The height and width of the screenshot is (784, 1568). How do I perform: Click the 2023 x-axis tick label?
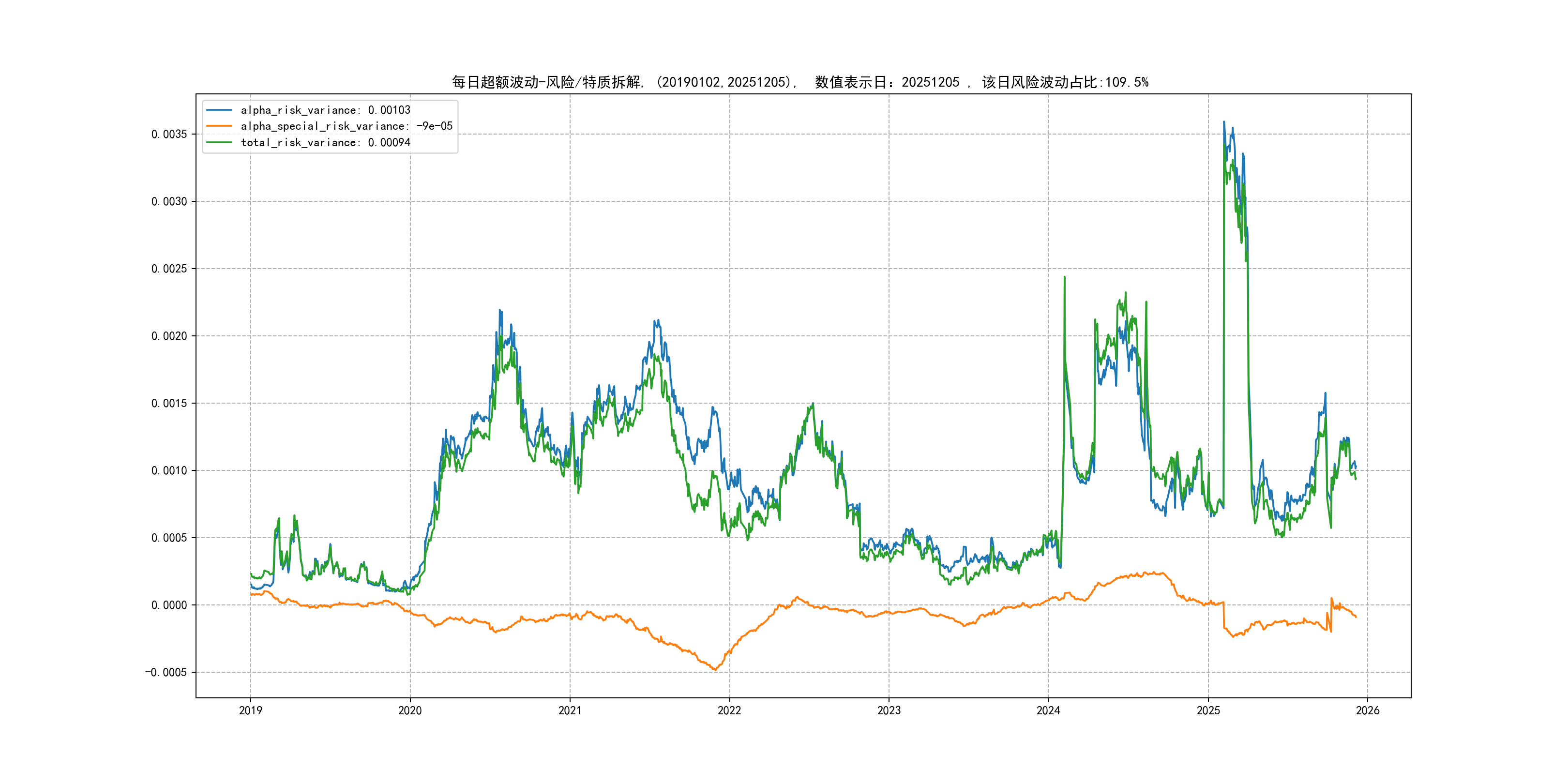(889, 710)
